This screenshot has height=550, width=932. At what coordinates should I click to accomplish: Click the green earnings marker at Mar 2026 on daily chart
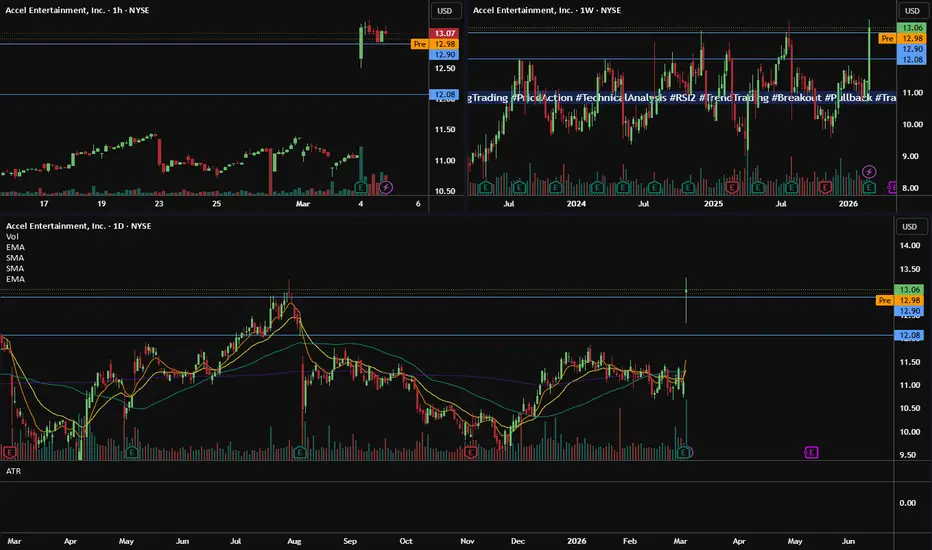[684, 452]
